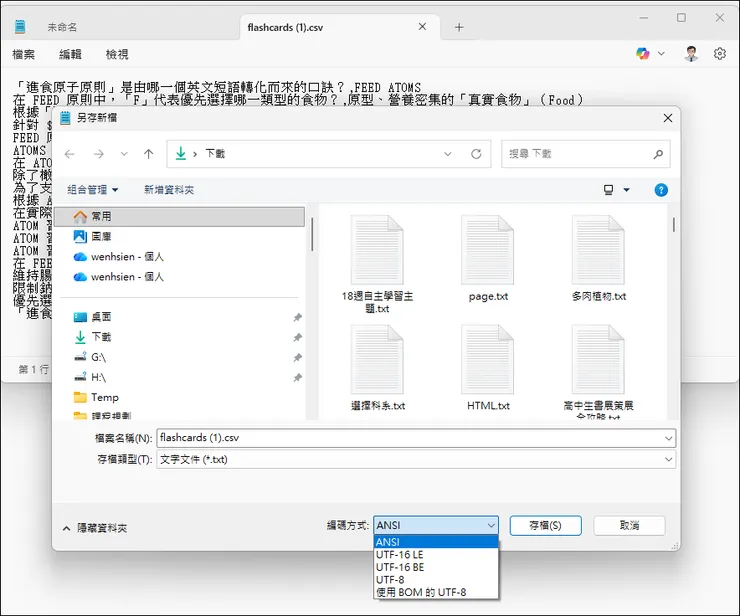740x616 pixels.
Task: Select 圖庫 in navigation pane
Action: pos(179,236)
